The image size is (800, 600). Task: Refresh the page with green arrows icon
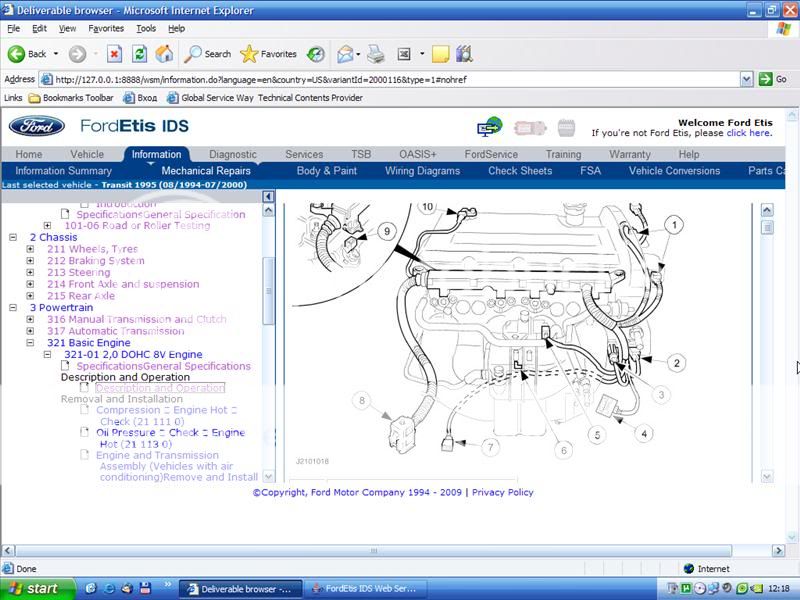[x=139, y=54]
